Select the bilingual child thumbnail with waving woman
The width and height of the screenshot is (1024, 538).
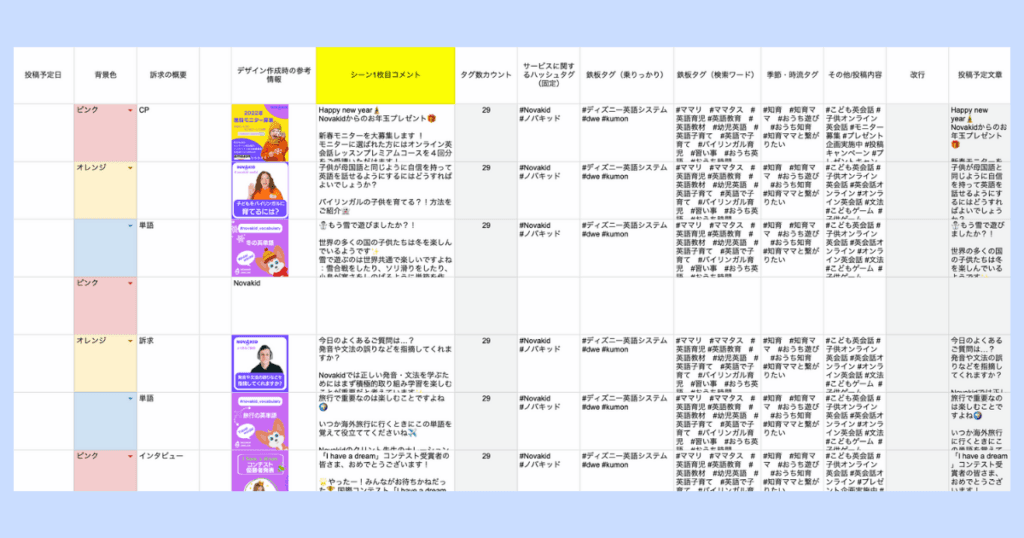point(260,190)
